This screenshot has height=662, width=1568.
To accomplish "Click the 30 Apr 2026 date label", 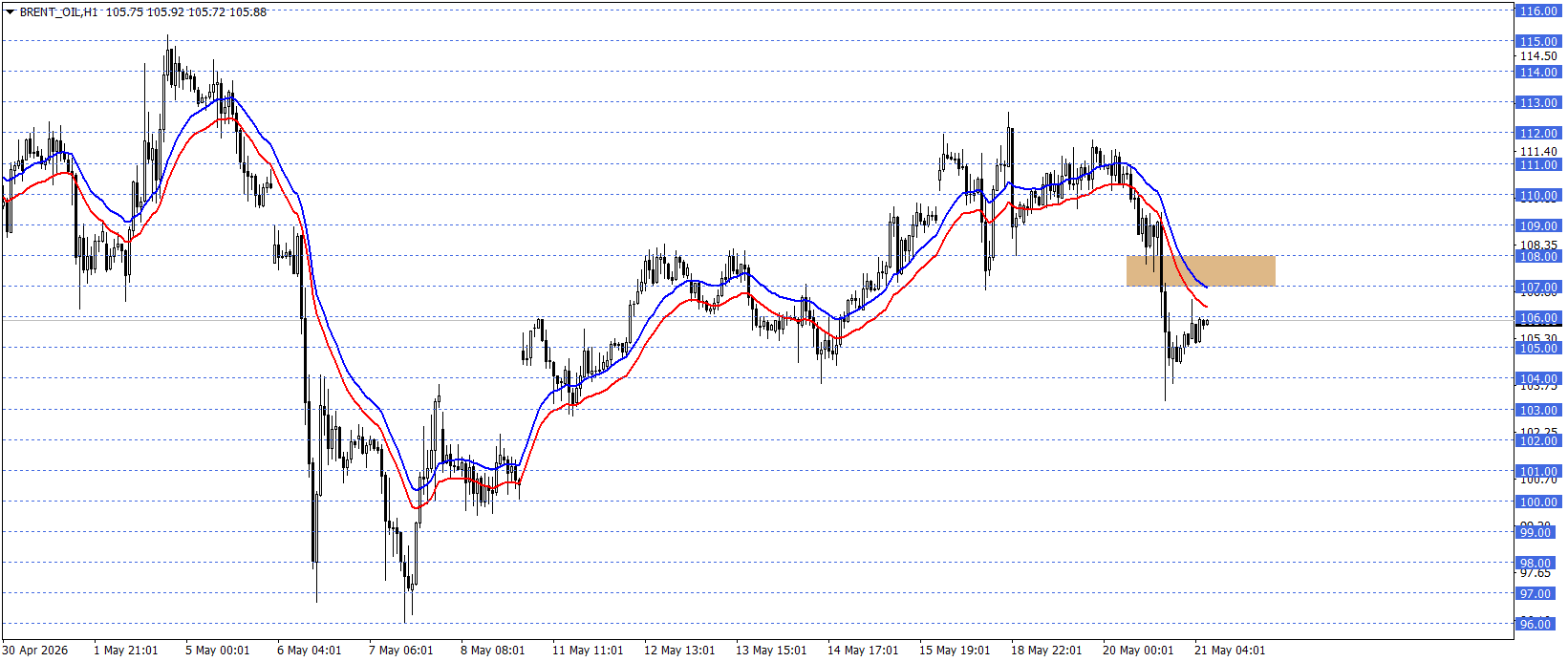I will tap(35, 651).
